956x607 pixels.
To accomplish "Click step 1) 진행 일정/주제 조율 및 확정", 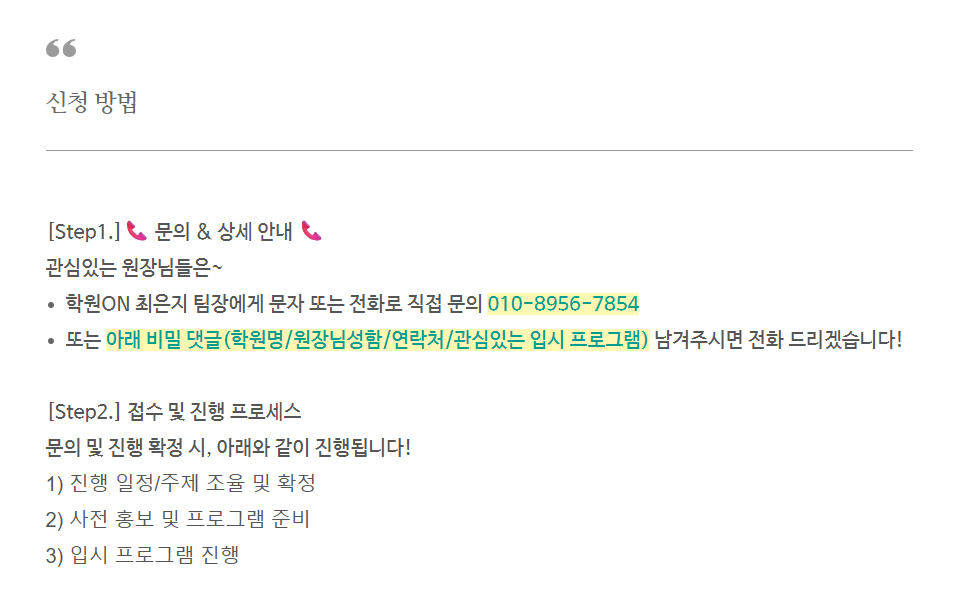I will 180,484.
